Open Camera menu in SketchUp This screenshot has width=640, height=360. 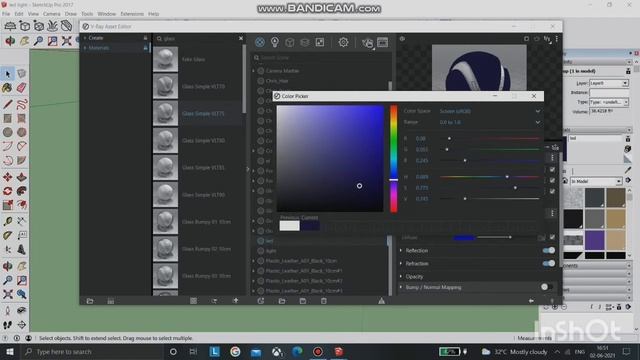51,14
